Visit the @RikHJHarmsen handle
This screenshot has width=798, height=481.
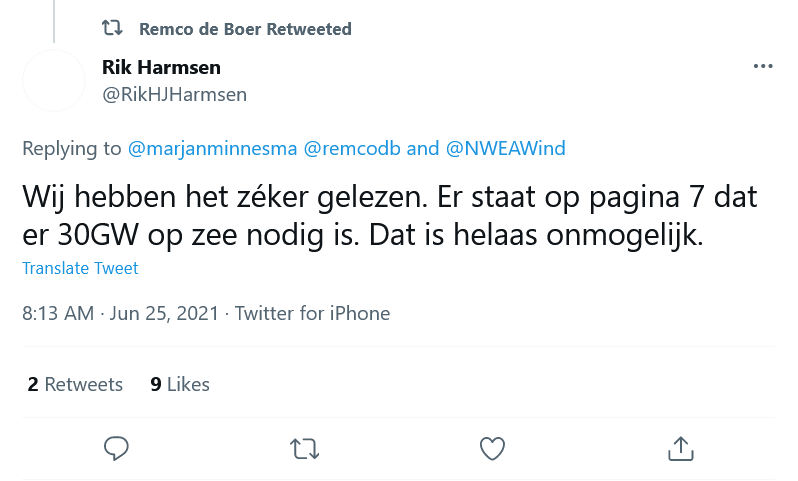click(x=174, y=95)
